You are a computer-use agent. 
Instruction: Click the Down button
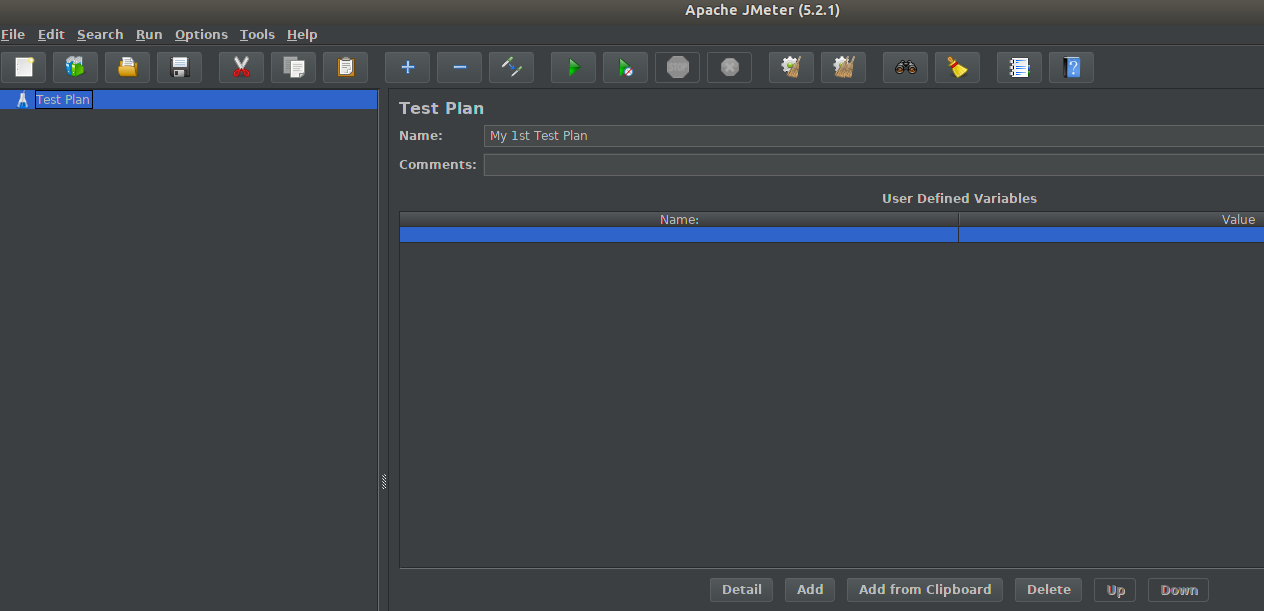pyautogui.click(x=1179, y=590)
